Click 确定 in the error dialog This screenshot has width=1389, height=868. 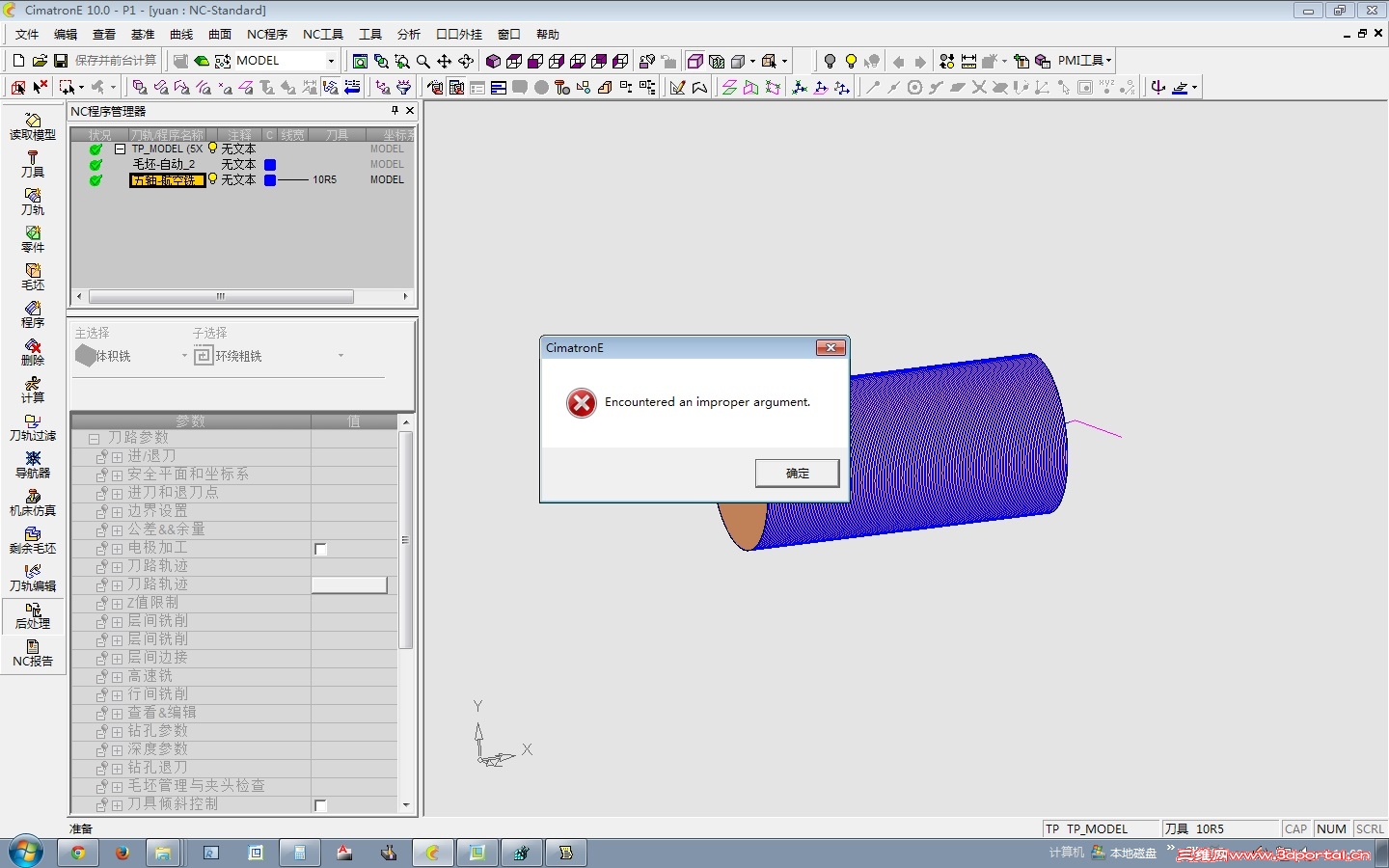(x=797, y=473)
